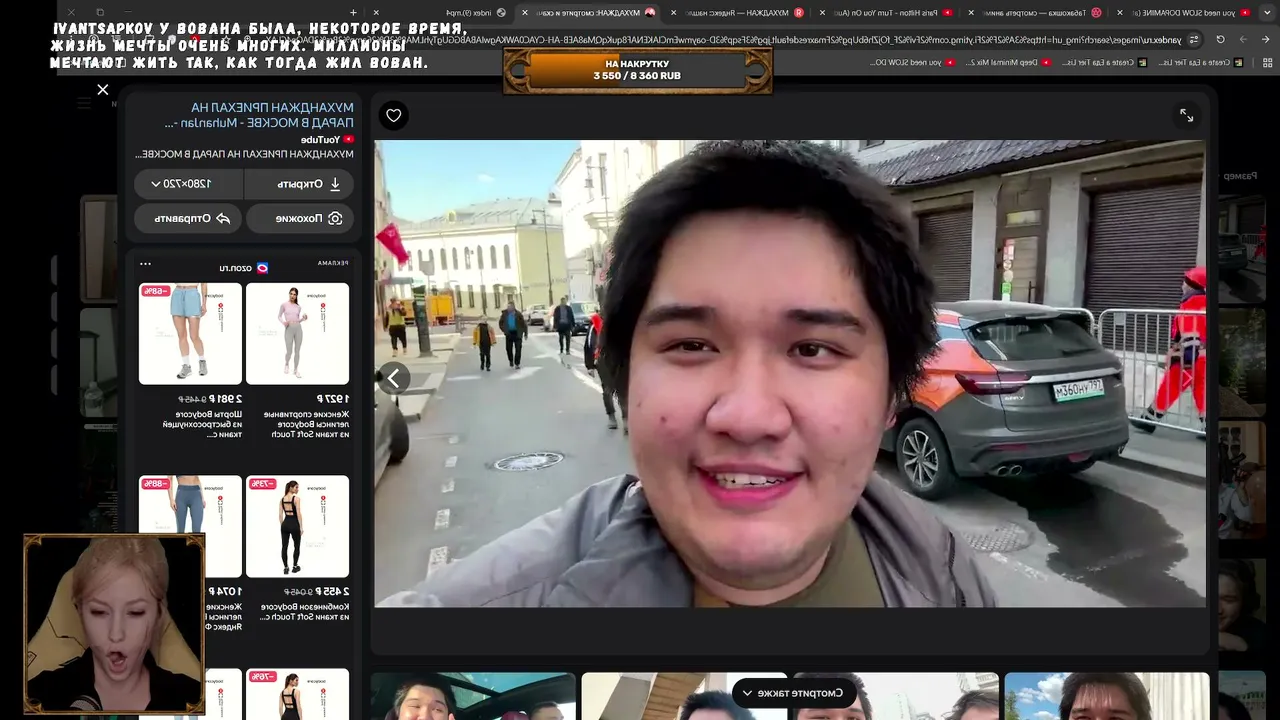Close the active МУХАДЖАН: смотрите tab
The height and width of the screenshot is (720, 1280).
[x=525, y=13]
